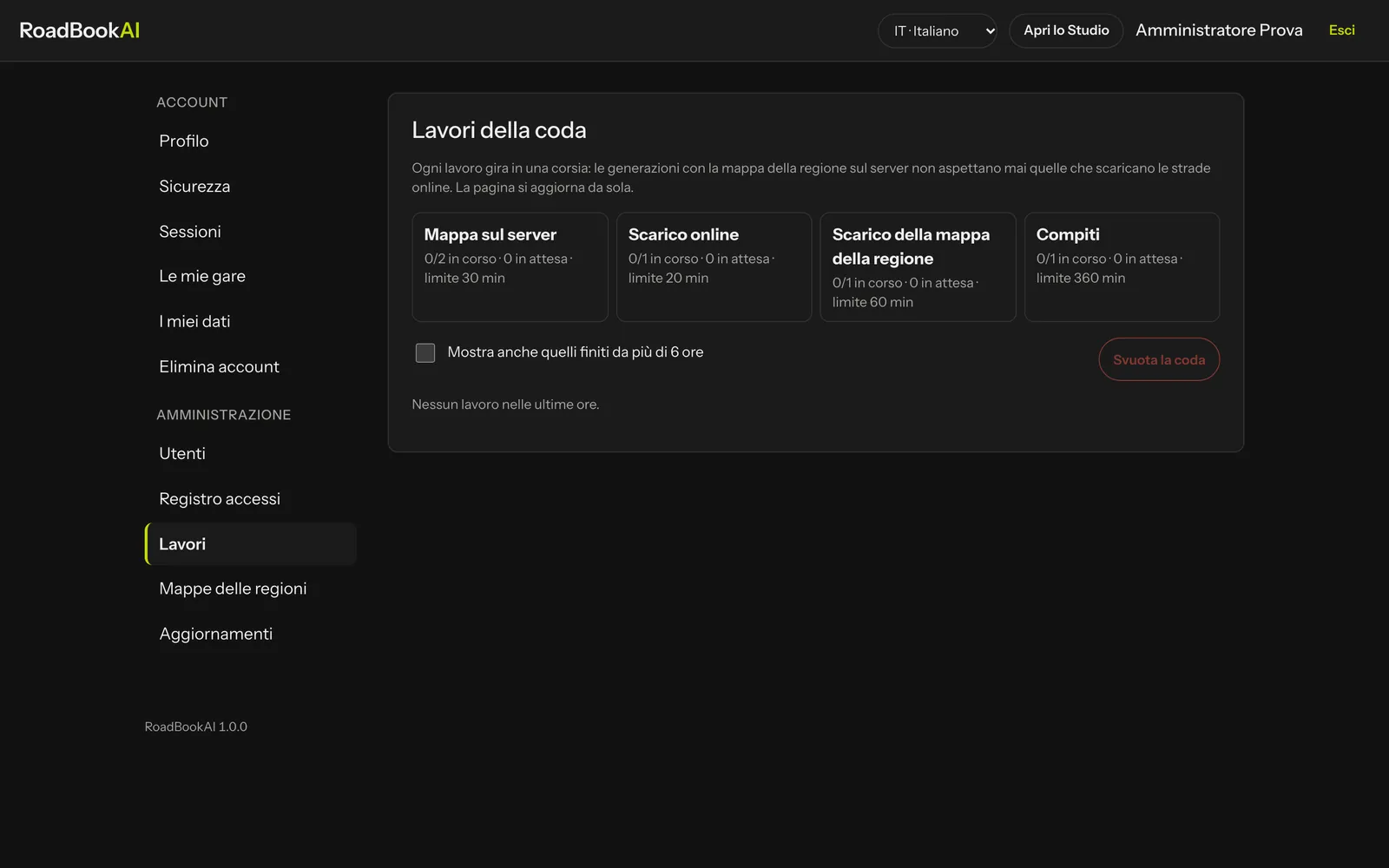Open Amministratore Prova user name

coord(1219,30)
